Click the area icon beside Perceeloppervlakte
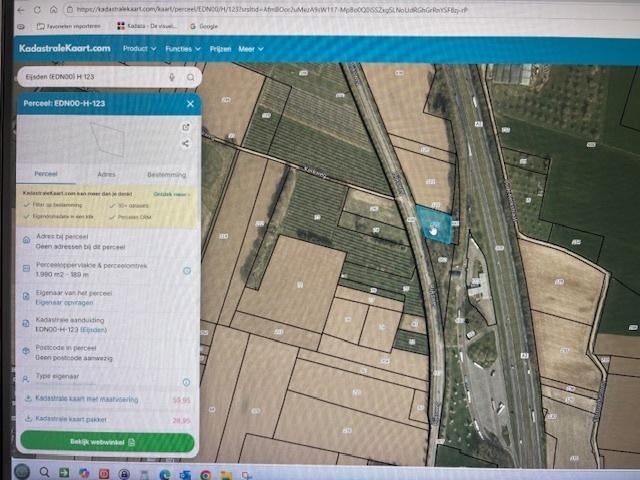This screenshot has height=480, width=640. [x=26, y=268]
